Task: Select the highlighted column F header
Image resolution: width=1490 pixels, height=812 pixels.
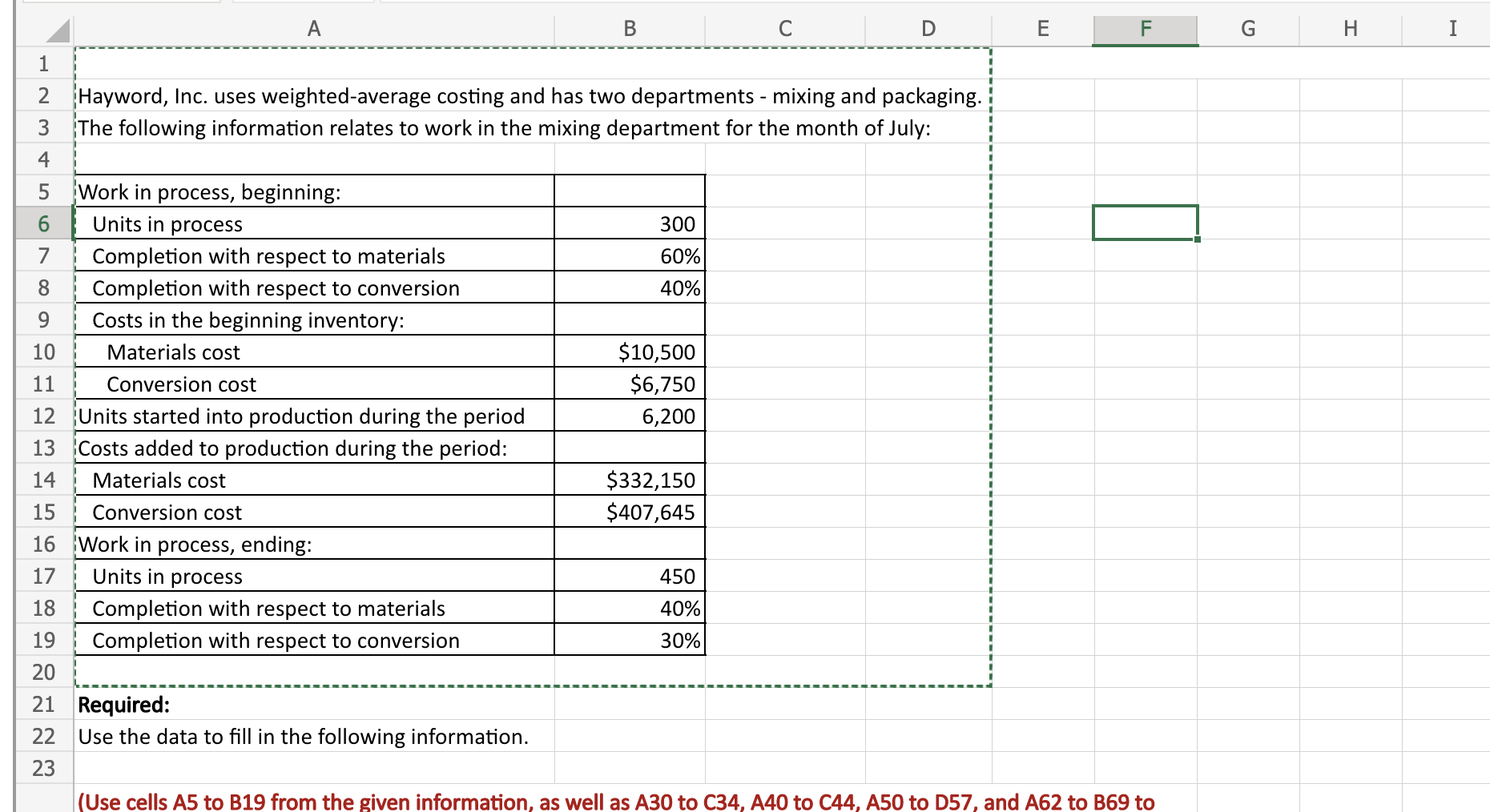Action: (x=1144, y=29)
